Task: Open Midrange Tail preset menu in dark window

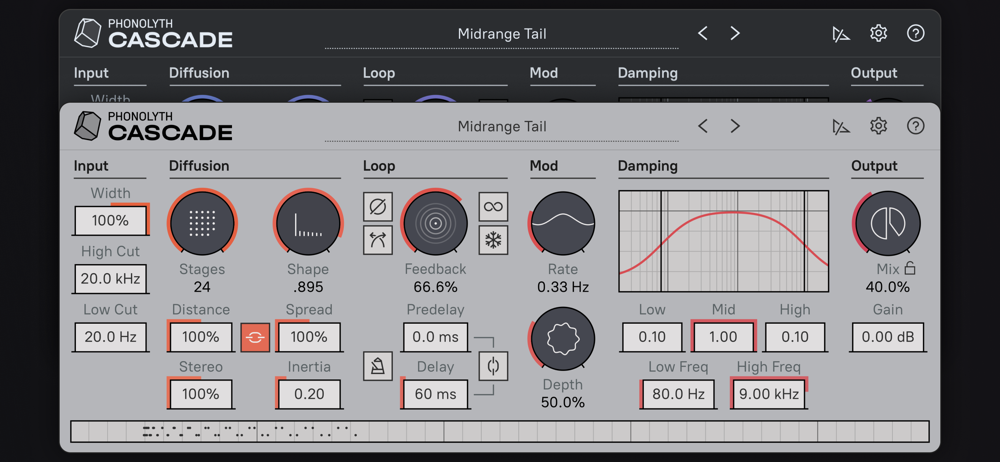Action: click(x=502, y=34)
